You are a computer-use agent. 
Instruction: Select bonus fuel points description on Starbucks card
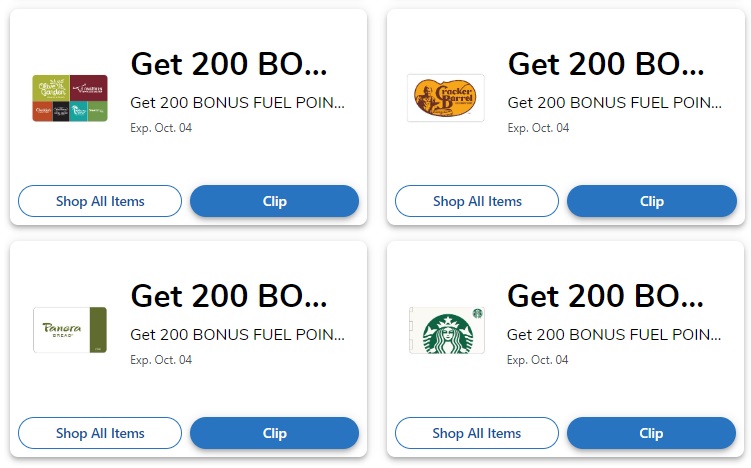614,334
